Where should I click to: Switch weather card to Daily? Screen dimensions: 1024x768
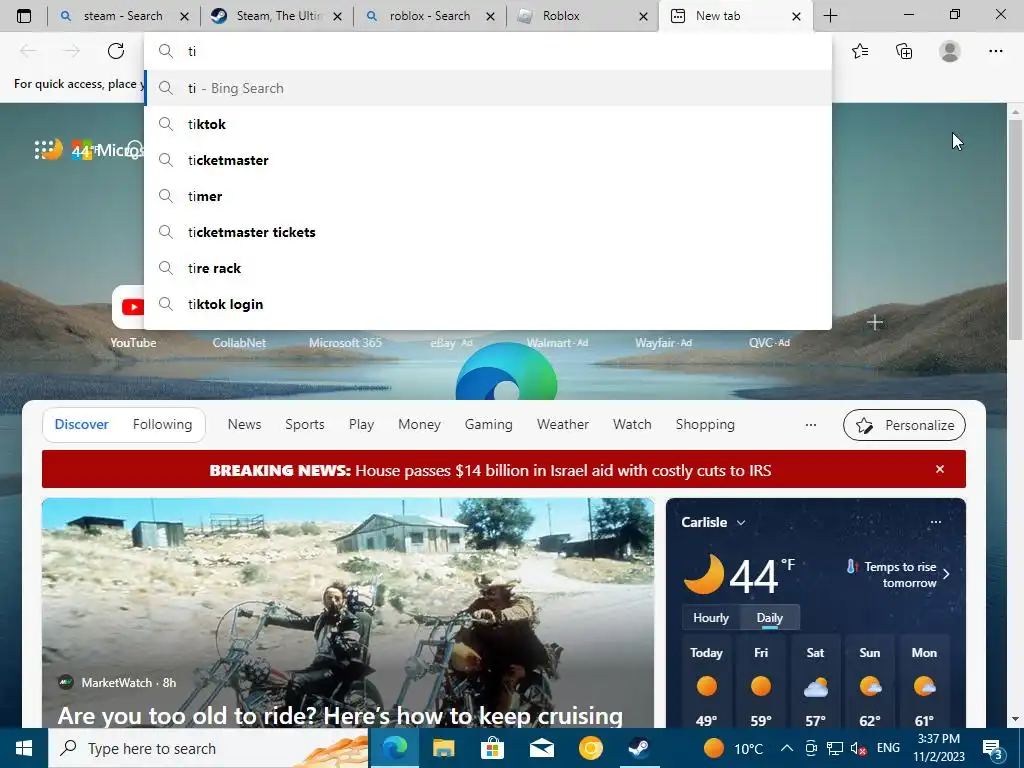click(x=769, y=618)
